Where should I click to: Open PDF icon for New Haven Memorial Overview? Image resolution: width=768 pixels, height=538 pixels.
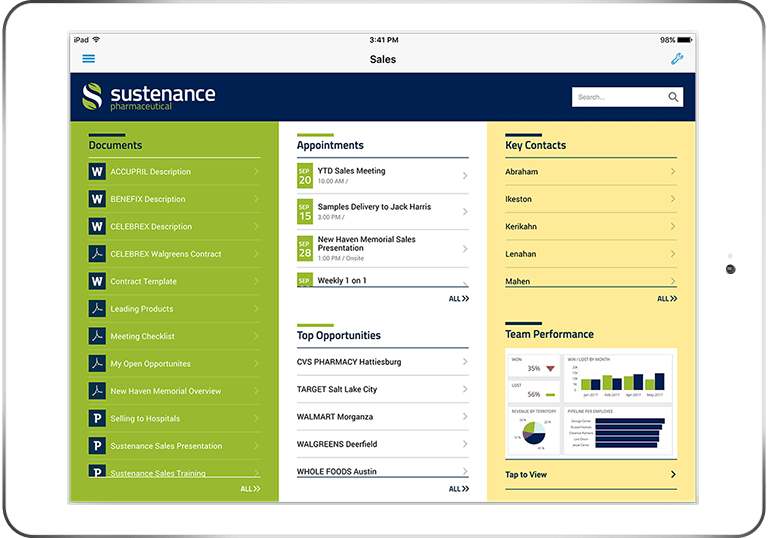(97, 391)
